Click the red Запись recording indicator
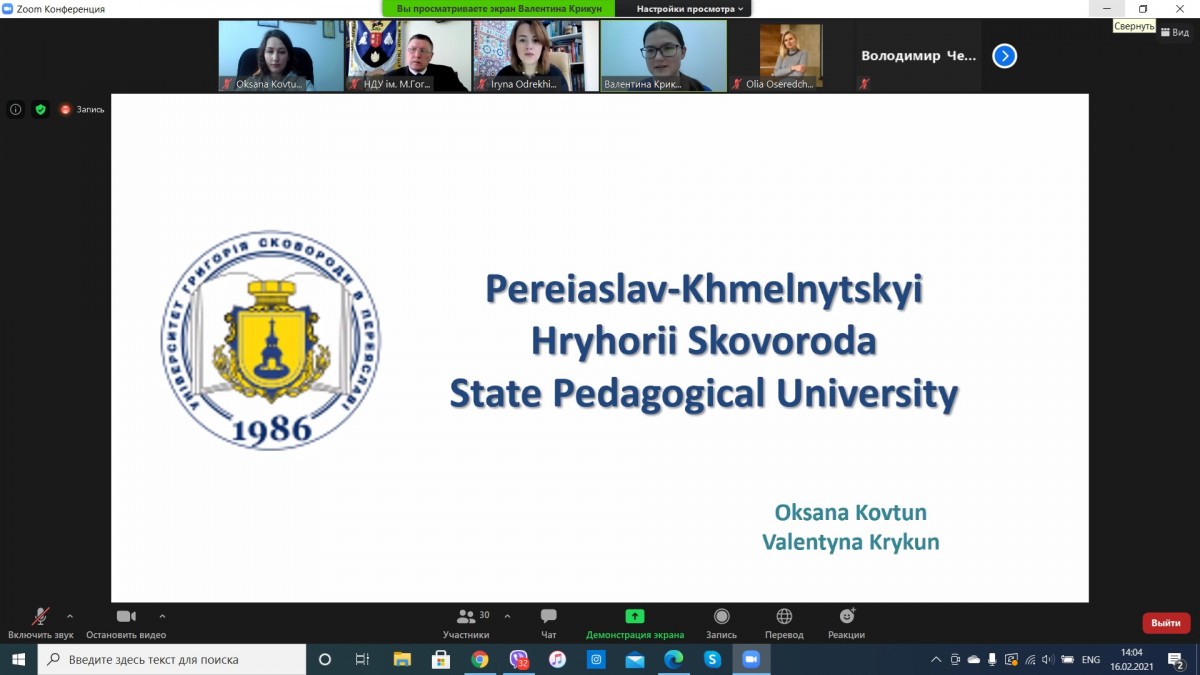 [x=82, y=109]
